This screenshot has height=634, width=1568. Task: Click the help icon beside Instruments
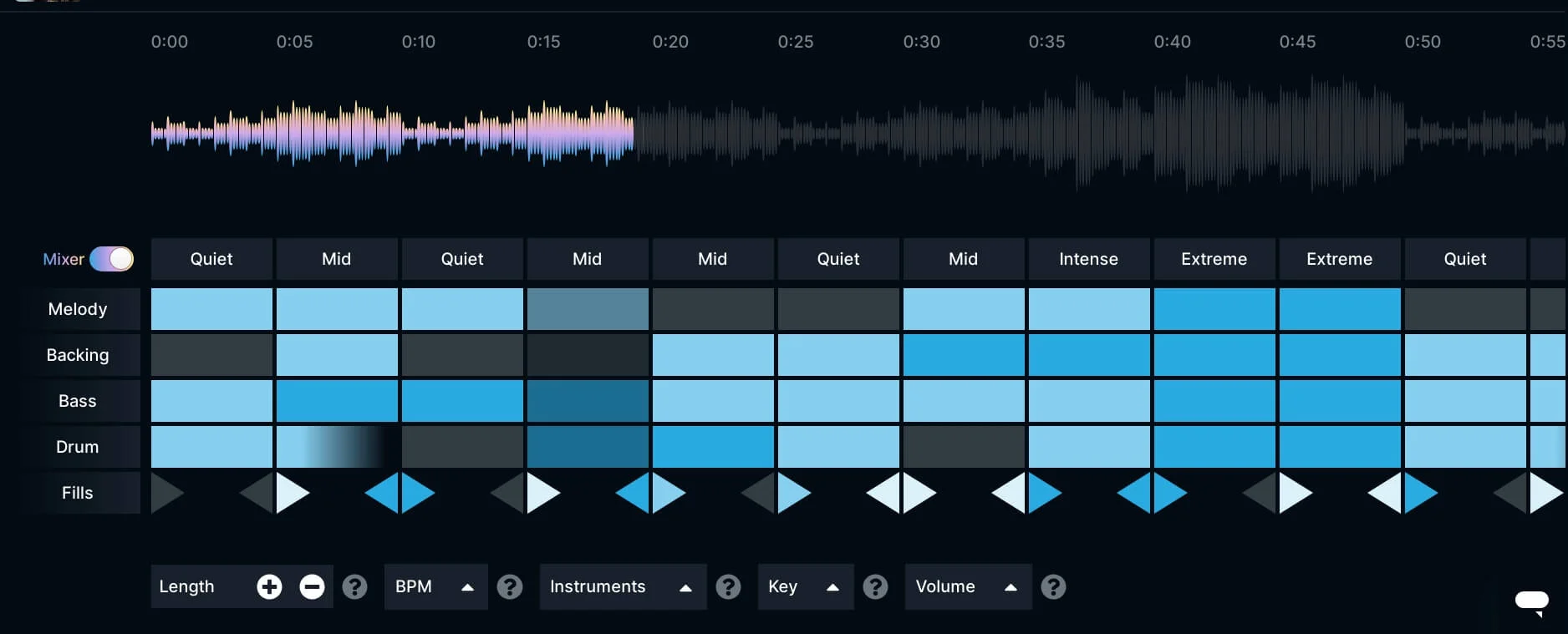728,587
